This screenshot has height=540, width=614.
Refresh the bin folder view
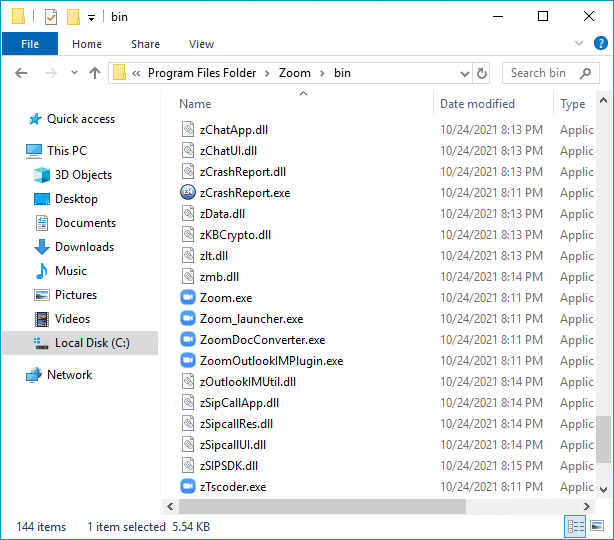[x=482, y=73]
